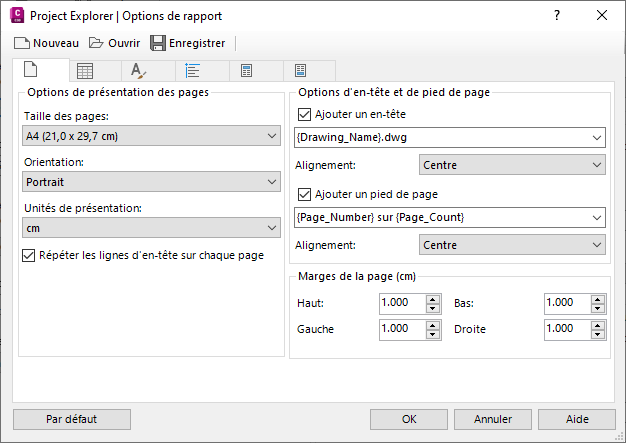Viewport: 626px width, 443px height.
Task: Disable 'Répéter les lignes d'en-tête sur chaque page'
Action: [28, 256]
